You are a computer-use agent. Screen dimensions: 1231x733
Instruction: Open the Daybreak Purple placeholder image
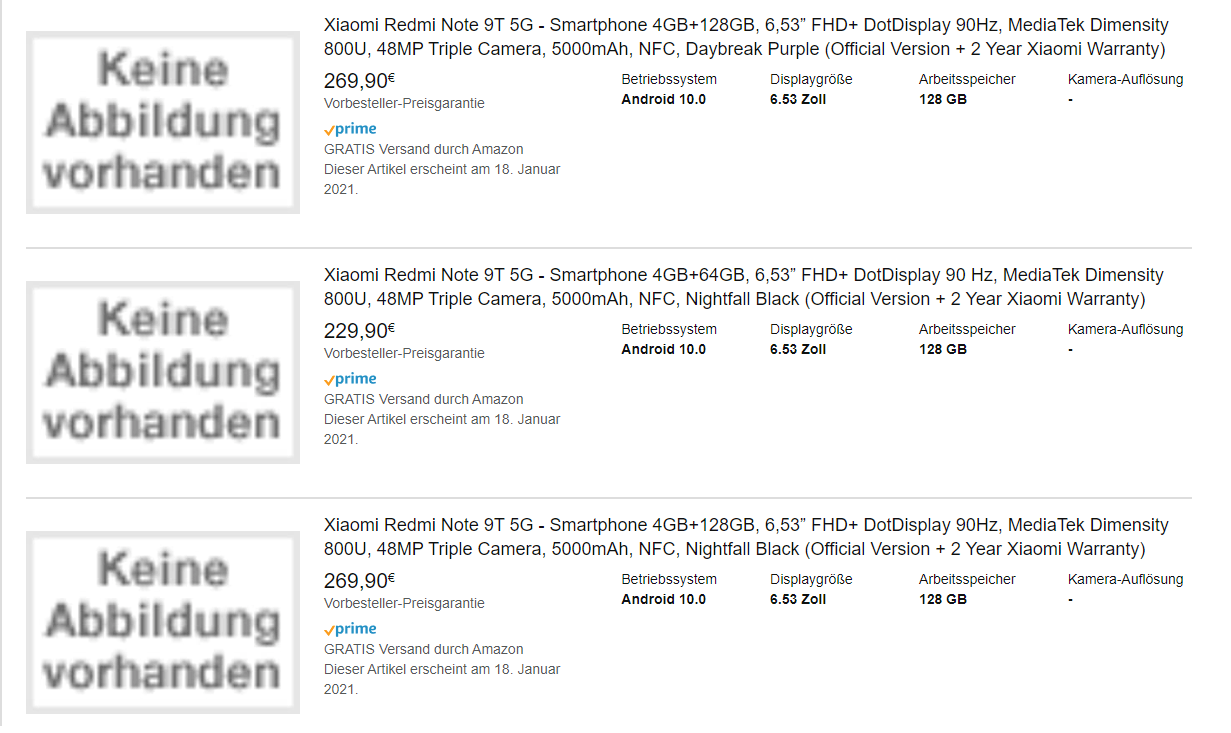pos(162,122)
